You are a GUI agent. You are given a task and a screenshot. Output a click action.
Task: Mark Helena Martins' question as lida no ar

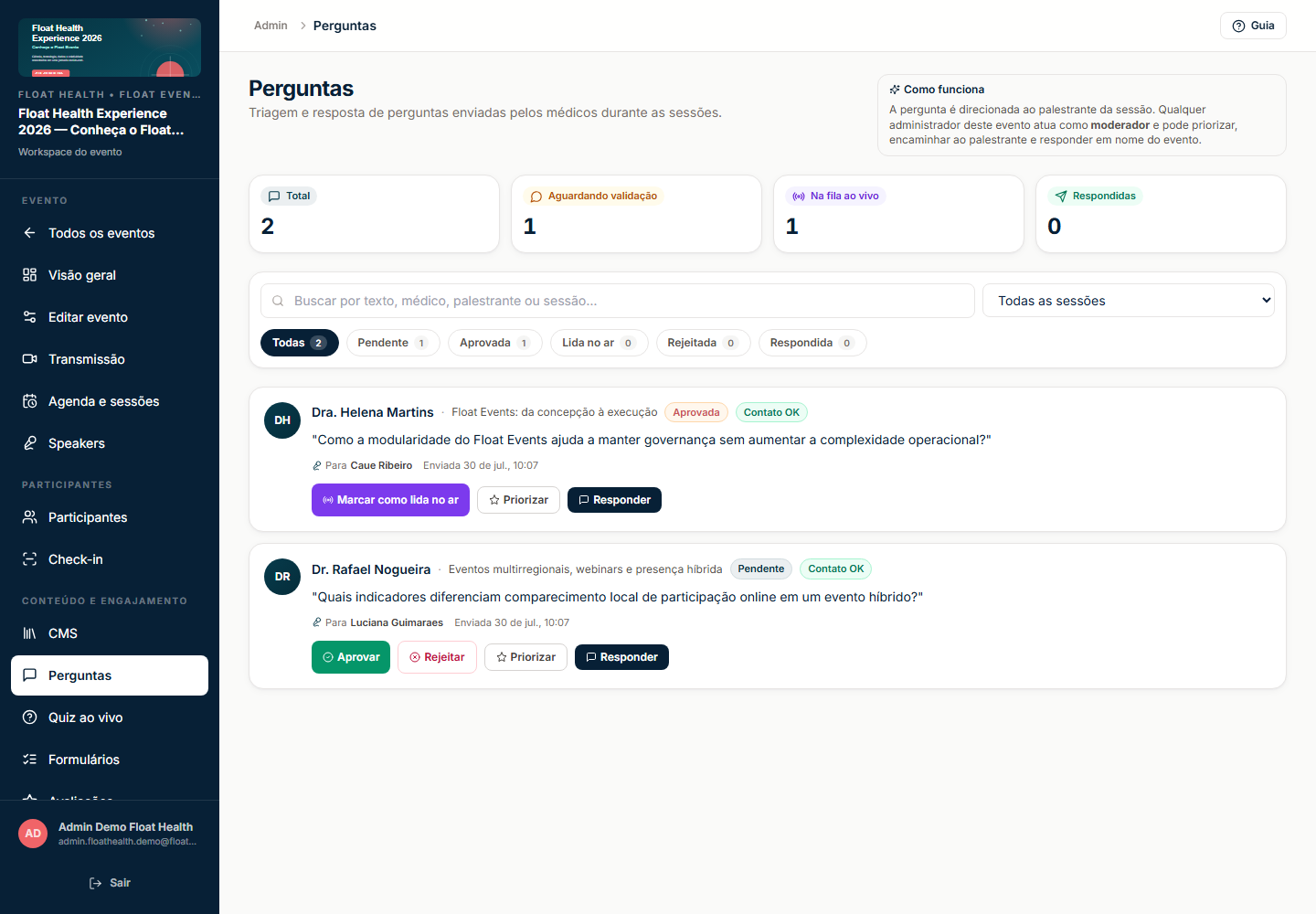tap(390, 500)
